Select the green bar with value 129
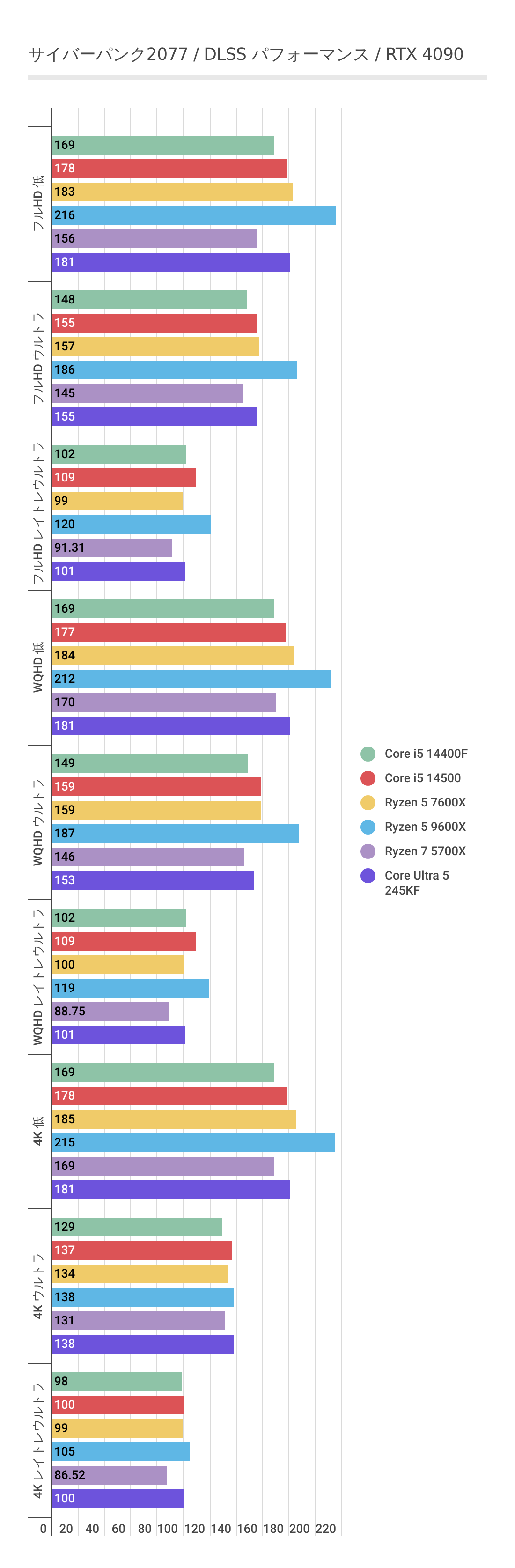Screen dimensions: 515x1568 (x=137, y=1227)
